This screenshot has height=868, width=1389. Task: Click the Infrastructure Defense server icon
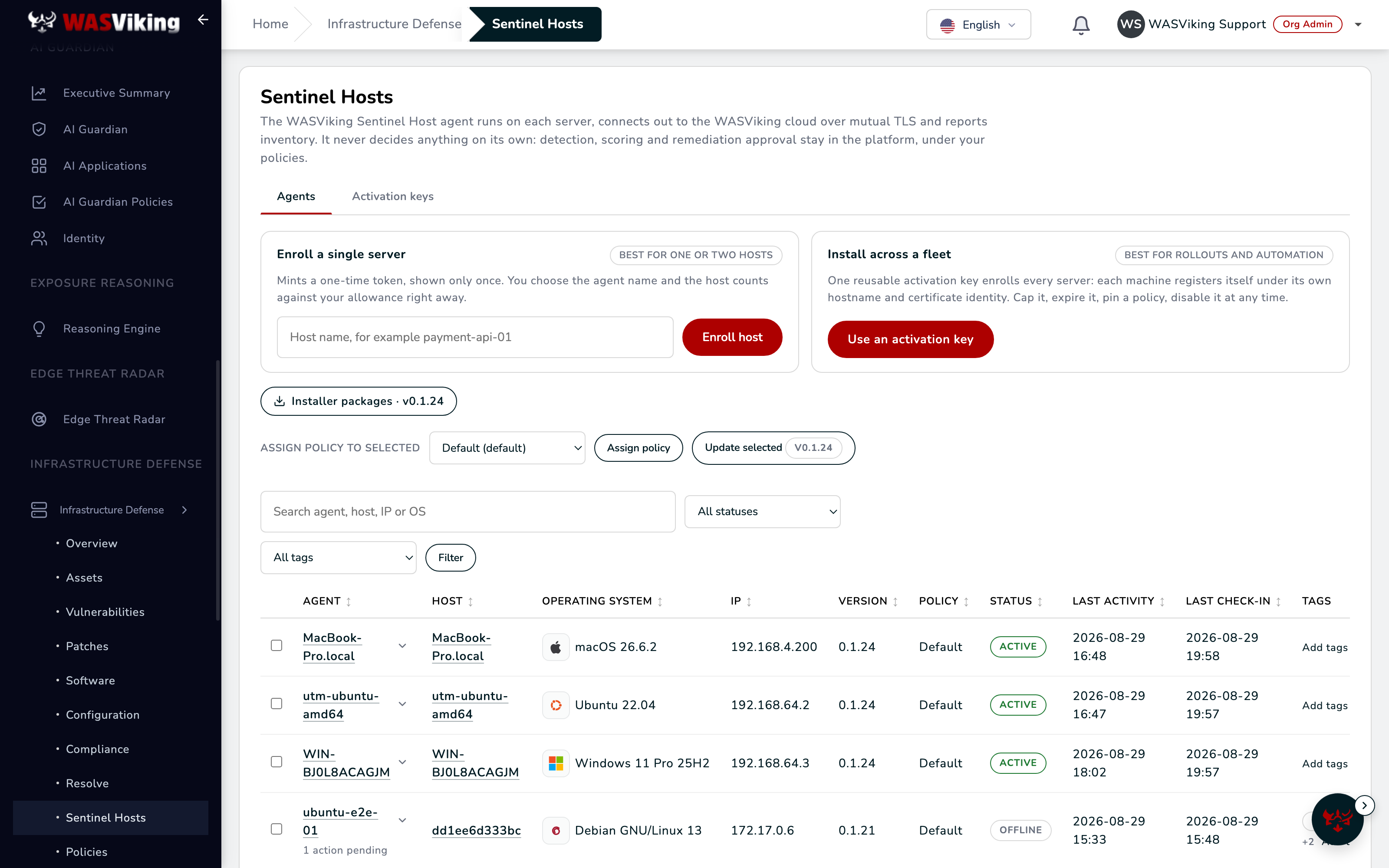click(39, 510)
